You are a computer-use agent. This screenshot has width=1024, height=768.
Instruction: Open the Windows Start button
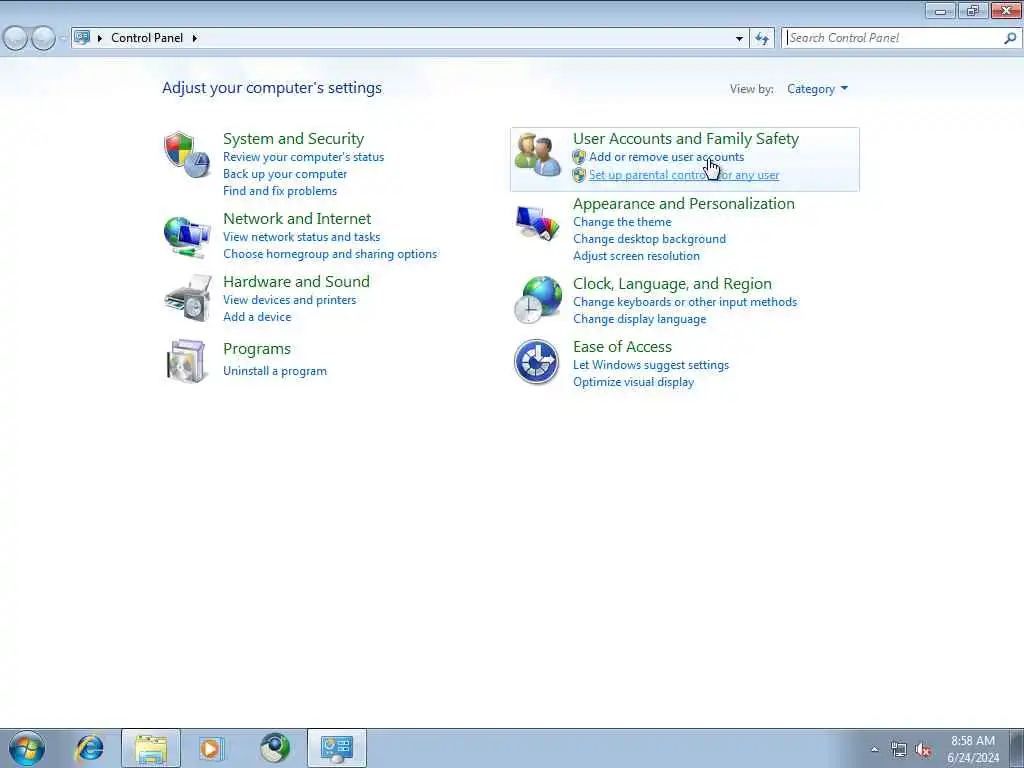click(x=27, y=748)
